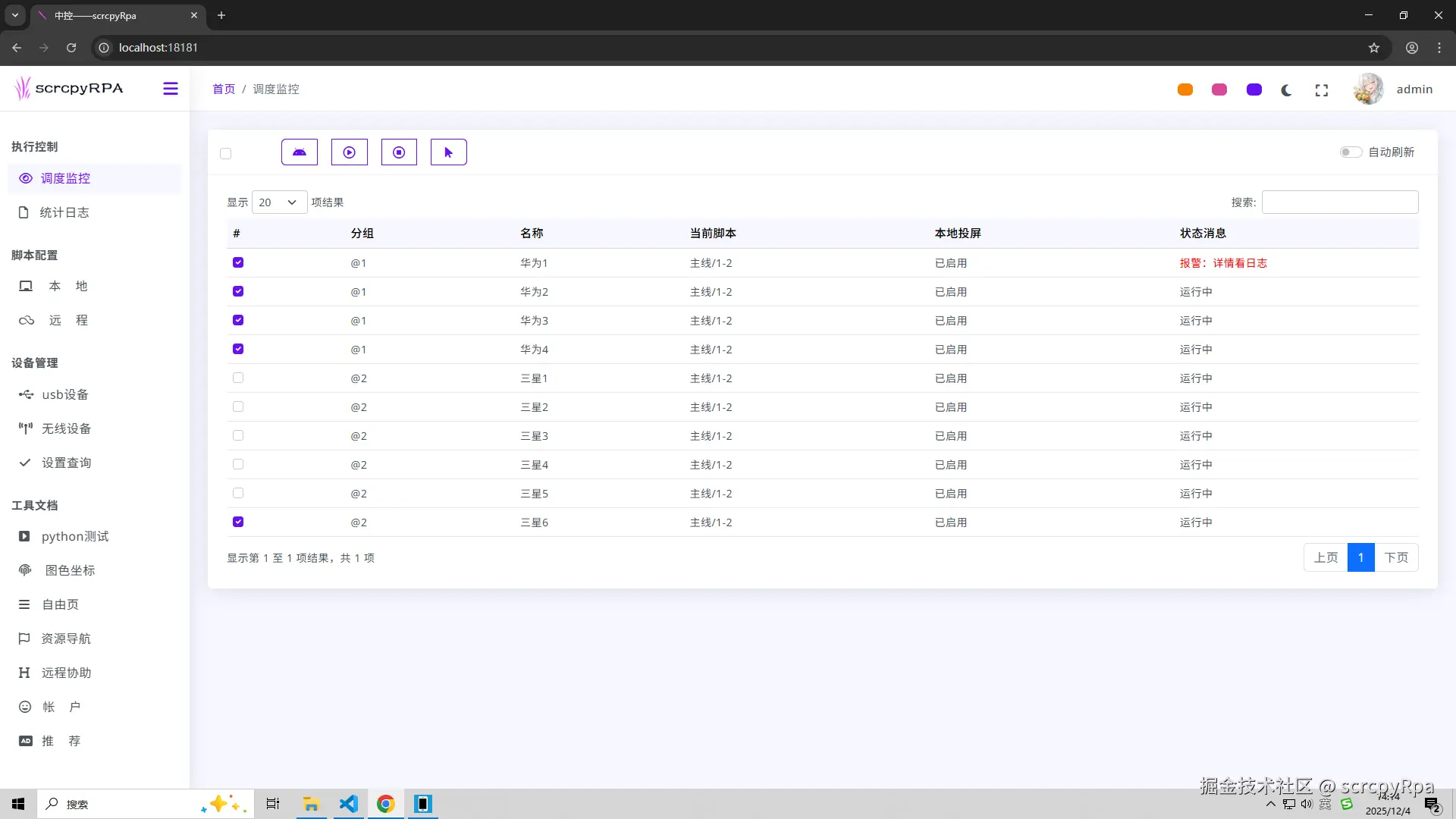The width and height of the screenshot is (1456, 819).
Task: Collapse the sidebar with the hamburger icon
Action: pyautogui.click(x=171, y=89)
